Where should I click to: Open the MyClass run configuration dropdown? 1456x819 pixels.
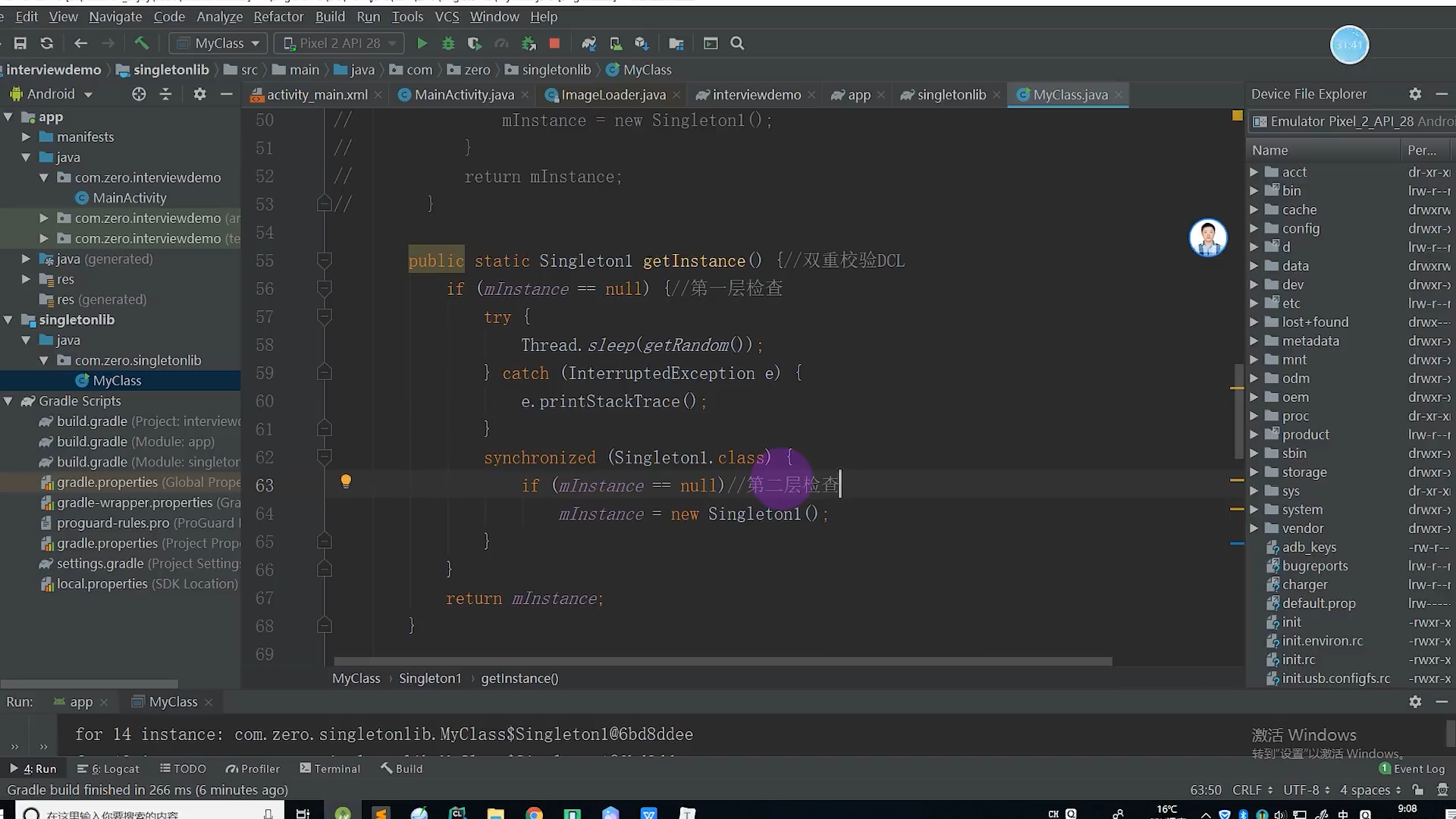218,43
